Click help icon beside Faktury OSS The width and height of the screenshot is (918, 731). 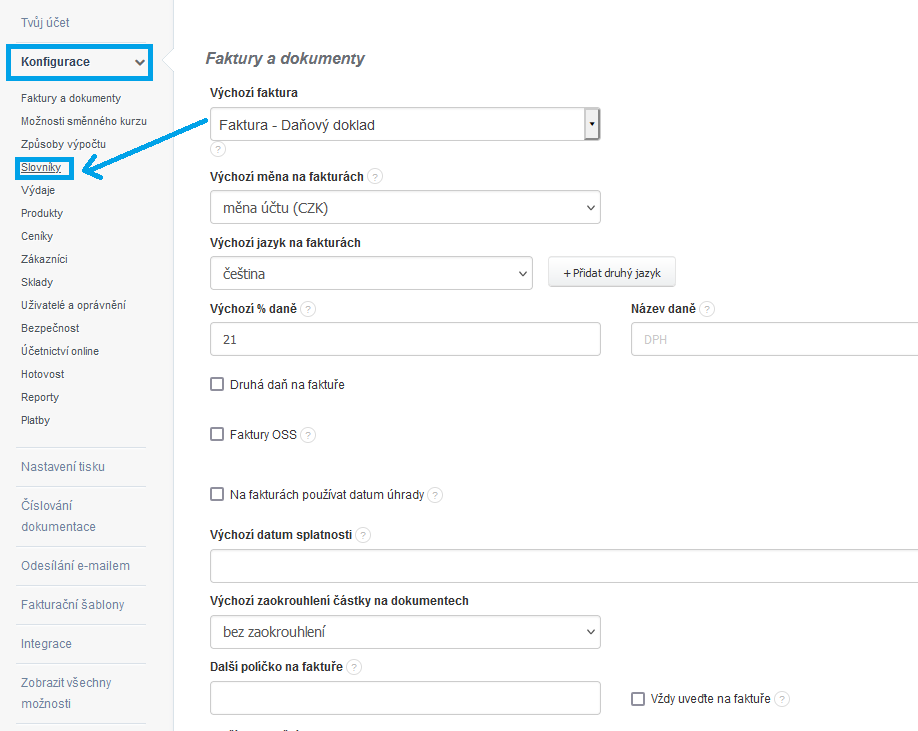tap(308, 435)
